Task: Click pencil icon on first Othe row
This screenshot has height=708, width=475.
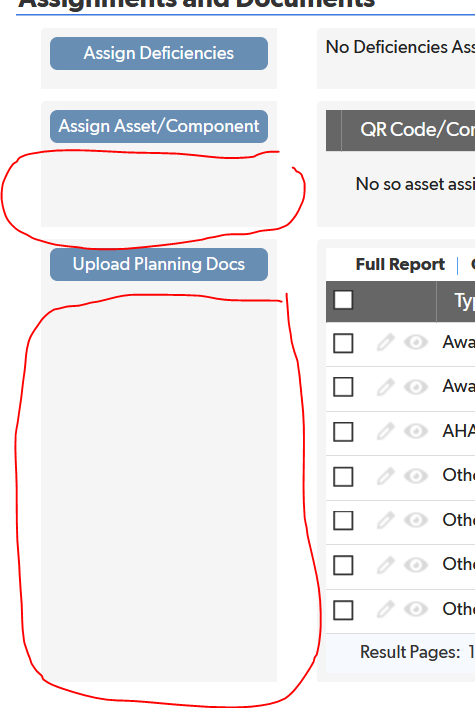Action: 385,475
